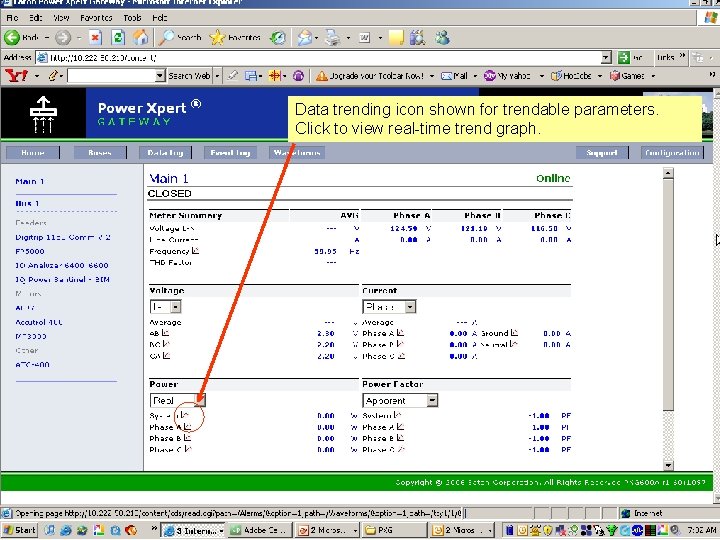Open IQ Analyzer 6400/6600 link
720x540 pixels.
pyautogui.click(x=62, y=265)
